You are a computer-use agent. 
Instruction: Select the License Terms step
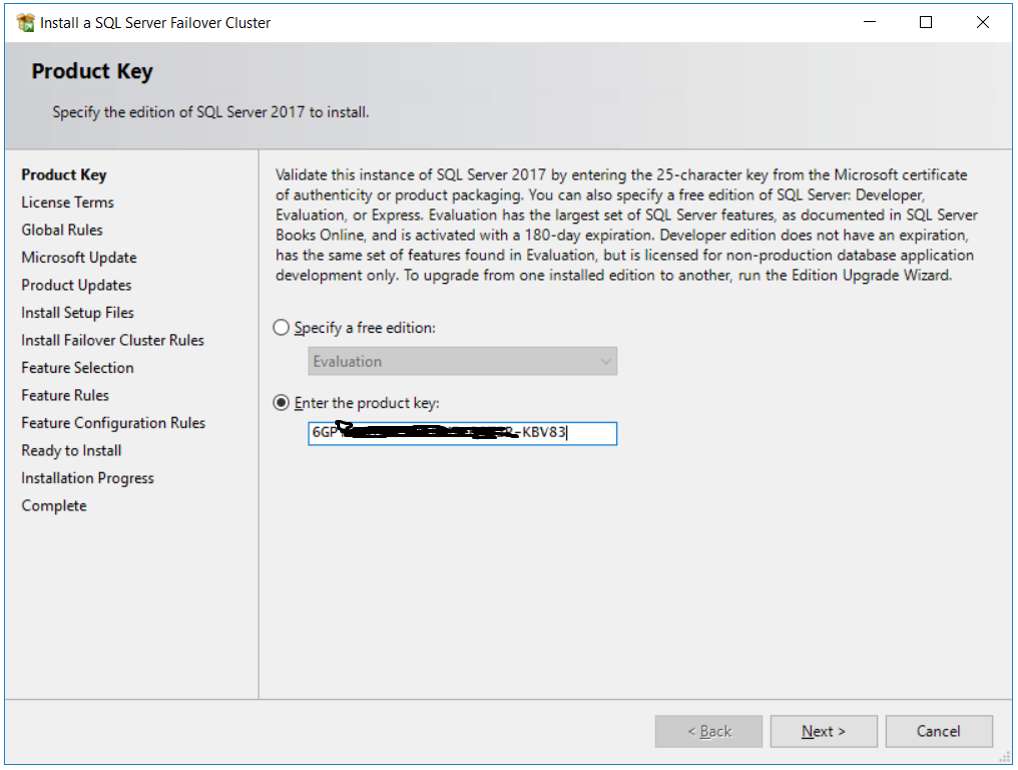(68, 203)
